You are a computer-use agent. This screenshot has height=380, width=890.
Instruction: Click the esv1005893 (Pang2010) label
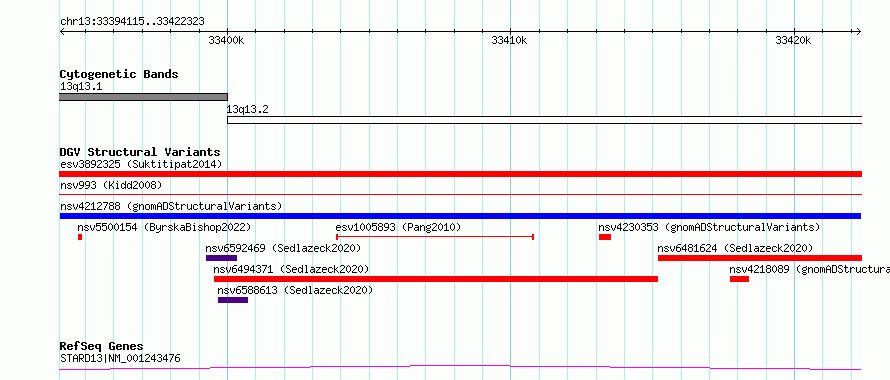[398, 227]
